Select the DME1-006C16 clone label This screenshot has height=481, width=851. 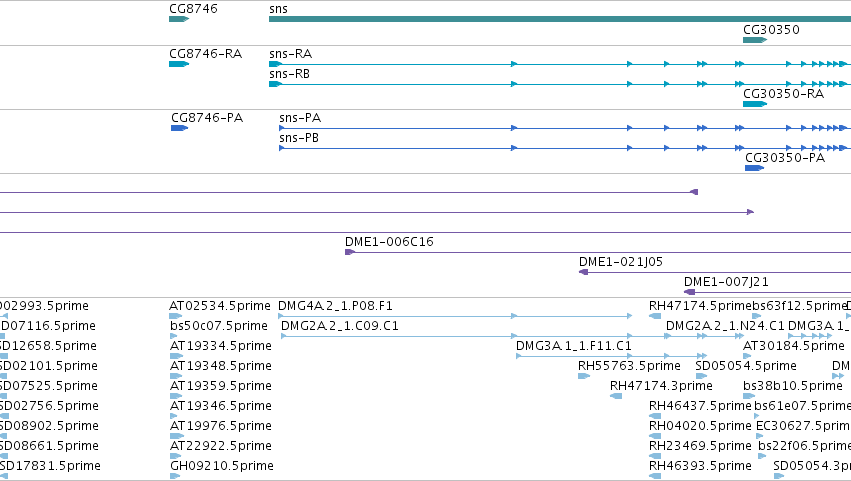click(389, 242)
